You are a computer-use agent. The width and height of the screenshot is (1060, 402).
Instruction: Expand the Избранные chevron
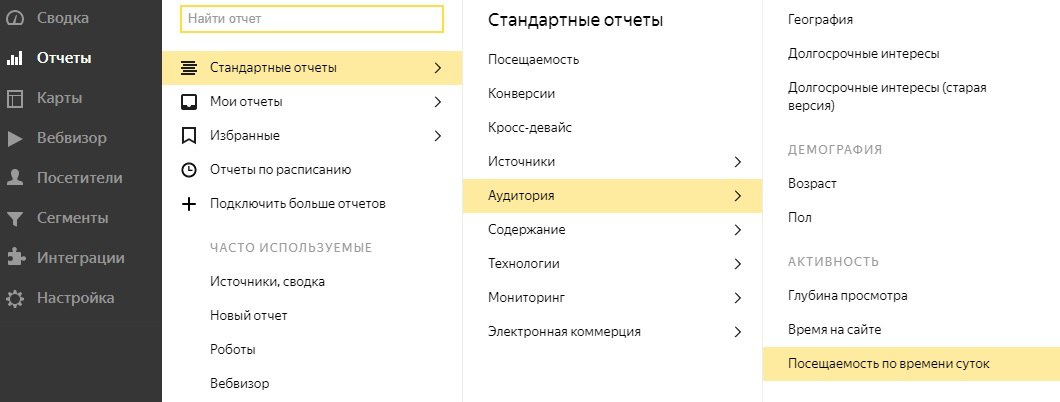pyautogui.click(x=437, y=136)
